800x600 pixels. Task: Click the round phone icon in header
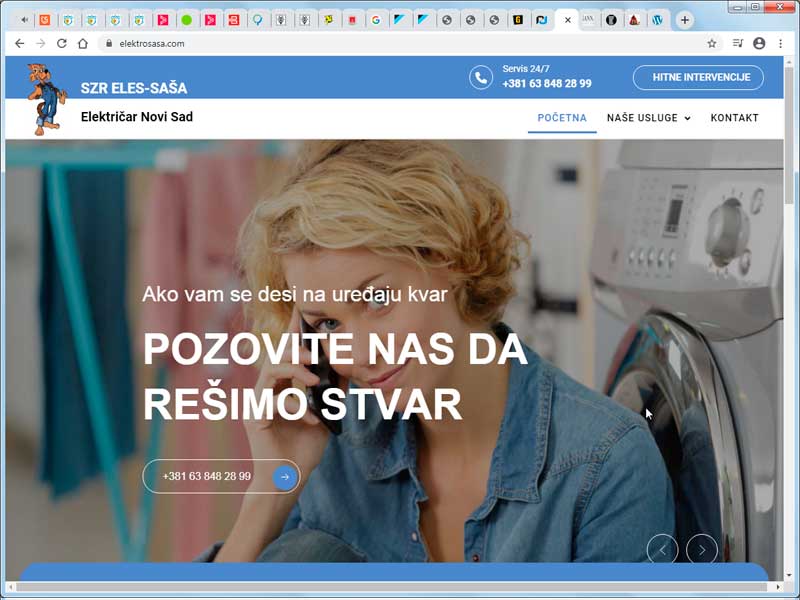click(481, 78)
